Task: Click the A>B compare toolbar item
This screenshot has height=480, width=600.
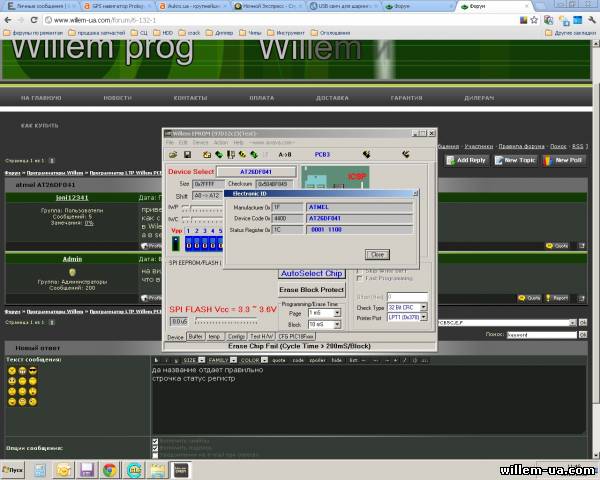Action: pos(285,155)
